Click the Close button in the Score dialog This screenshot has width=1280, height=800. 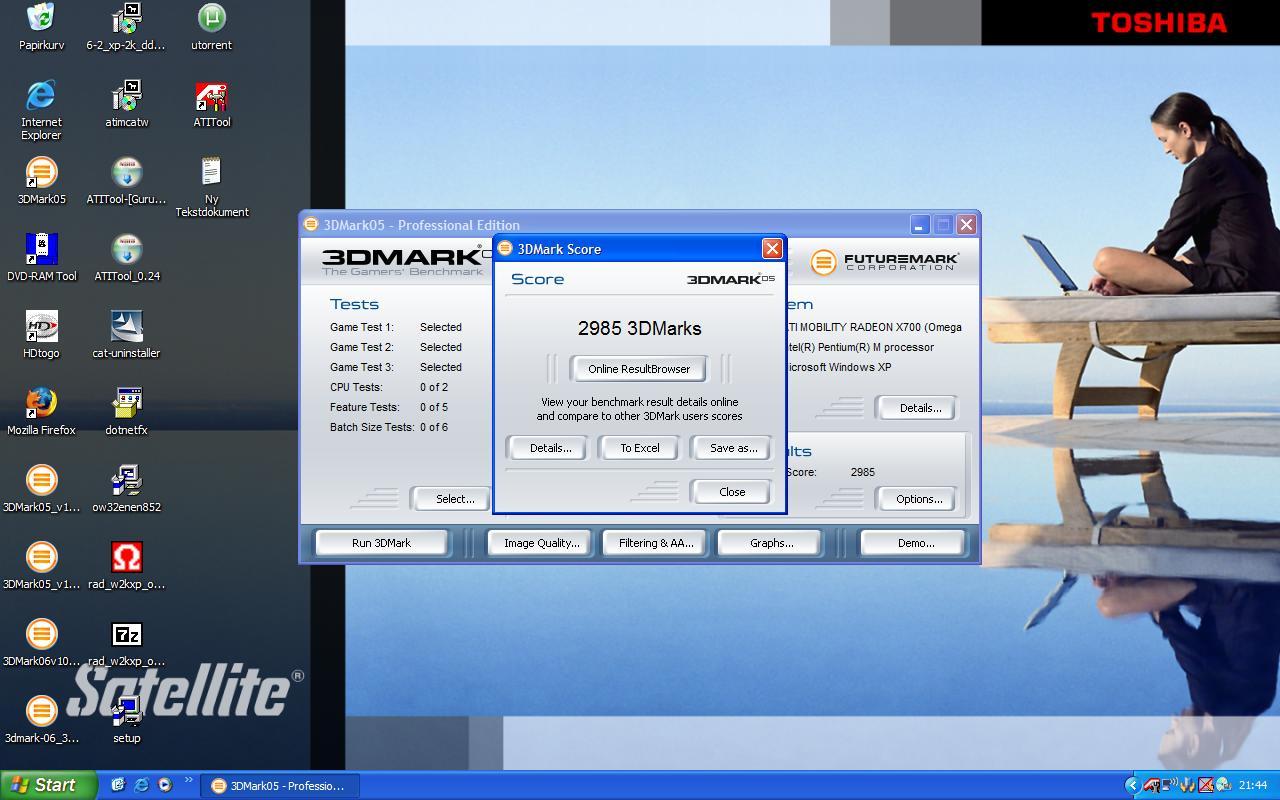point(732,492)
